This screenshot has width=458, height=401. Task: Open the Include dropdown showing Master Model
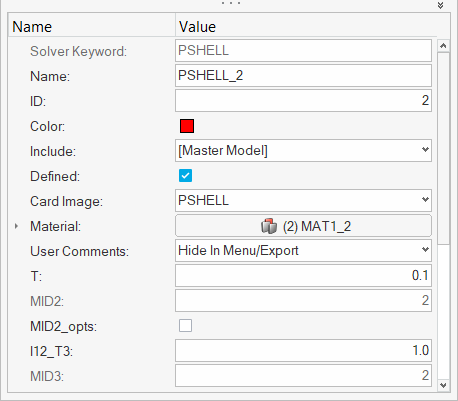[x=303, y=151]
